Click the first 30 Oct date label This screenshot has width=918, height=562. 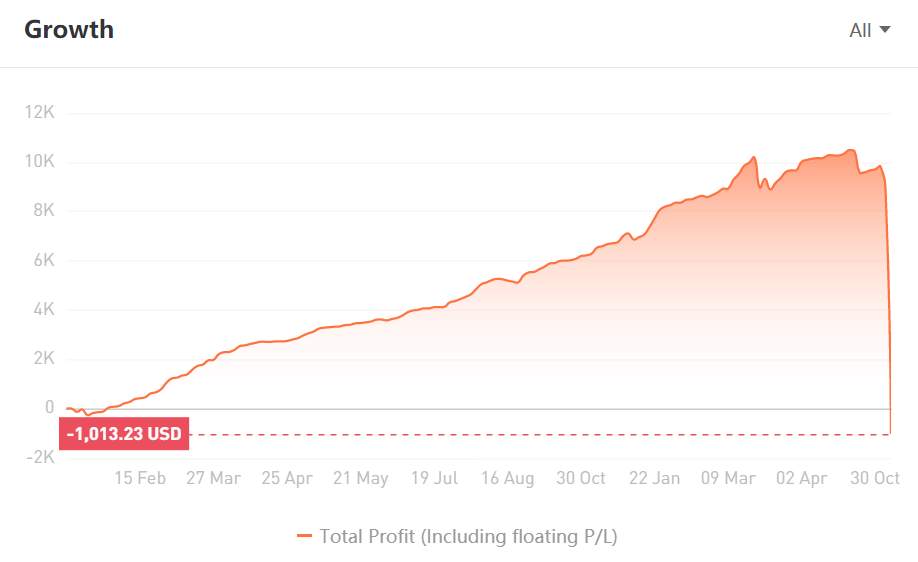coord(581,478)
